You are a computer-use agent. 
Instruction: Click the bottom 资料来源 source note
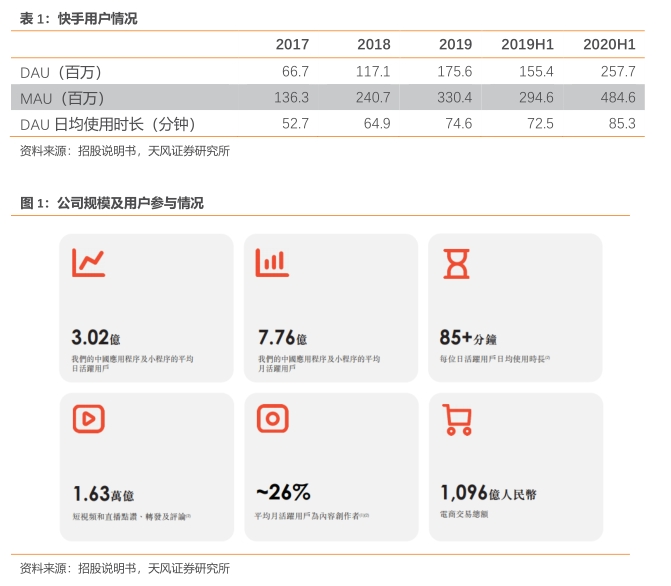[125, 568]
